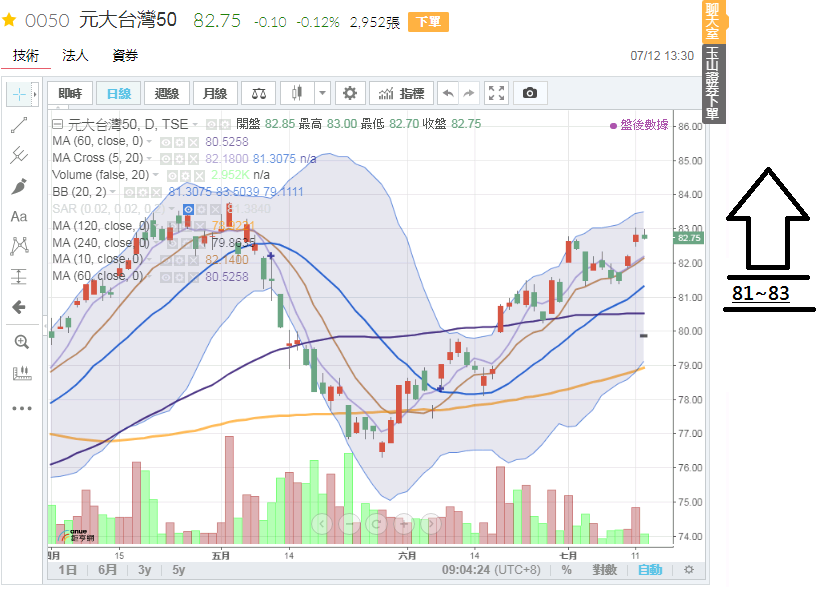Toggle visibility of Volume (false, 20)
This screenshot has width=830, height=600.
pos(172,175)
